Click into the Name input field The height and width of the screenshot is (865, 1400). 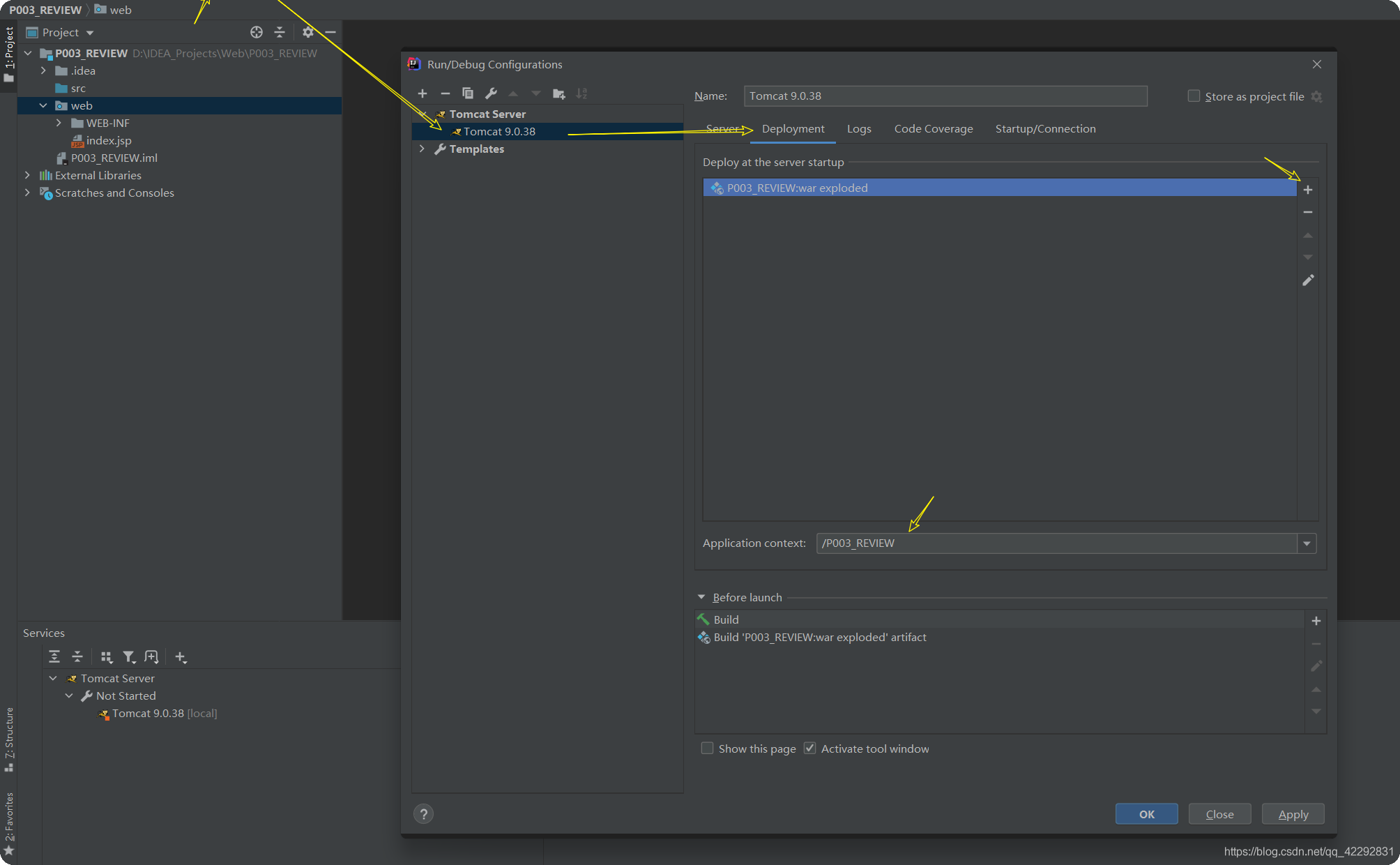[x=945, y=96]
